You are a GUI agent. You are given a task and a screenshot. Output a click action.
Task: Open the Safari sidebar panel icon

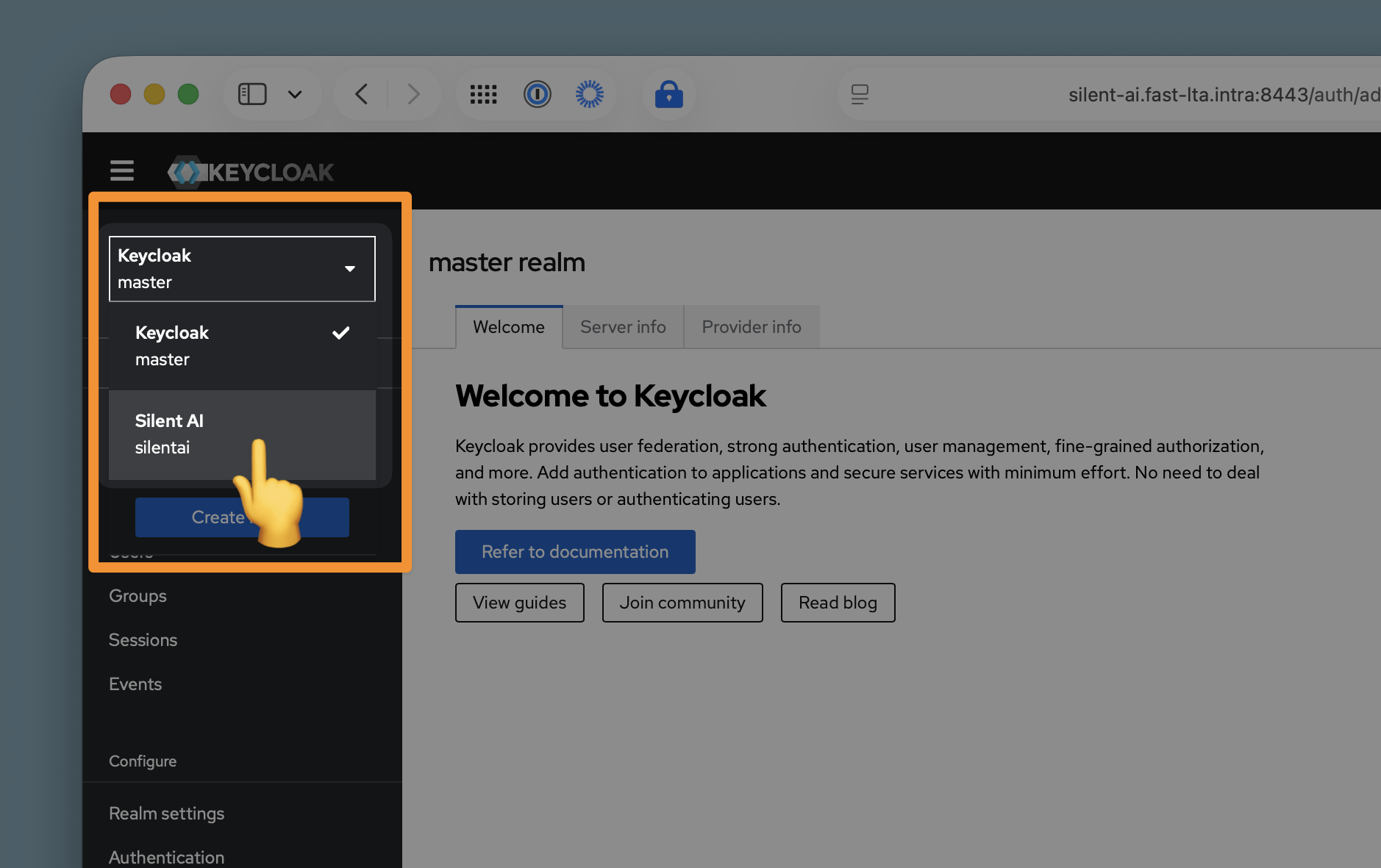point(252,94)
